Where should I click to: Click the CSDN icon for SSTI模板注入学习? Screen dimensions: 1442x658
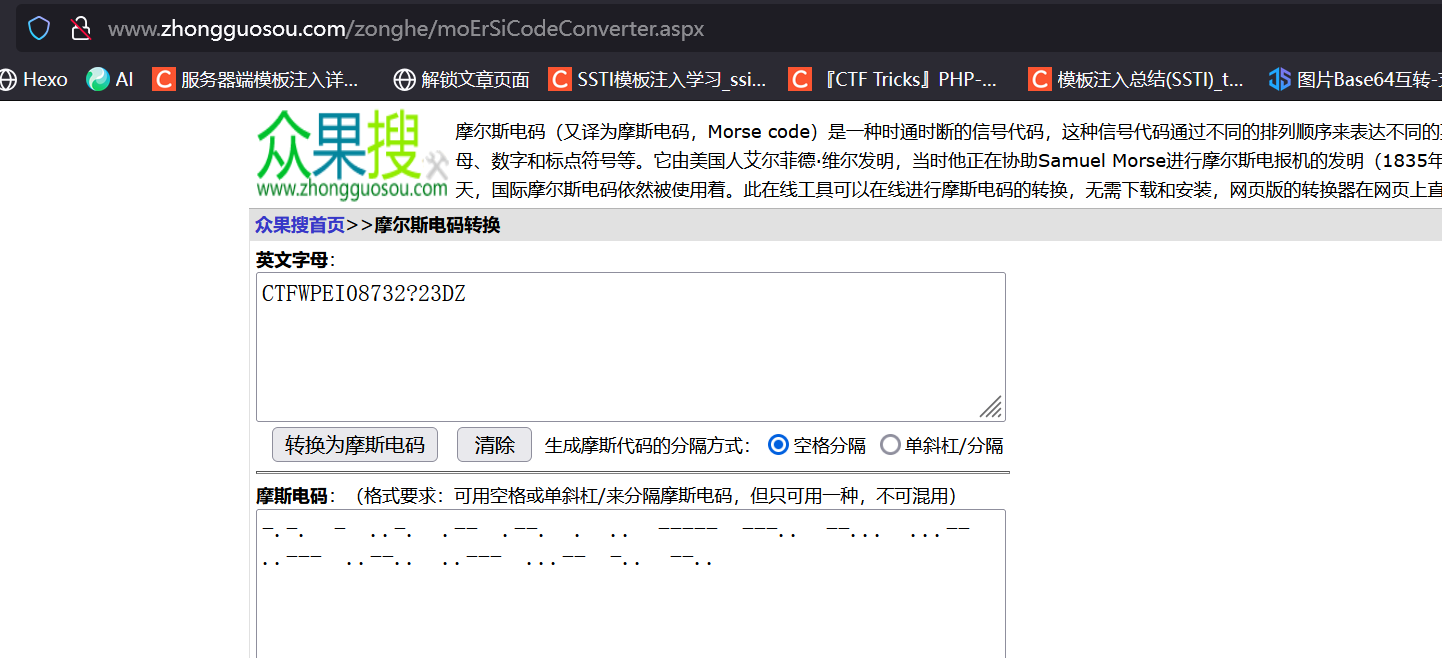560,78
